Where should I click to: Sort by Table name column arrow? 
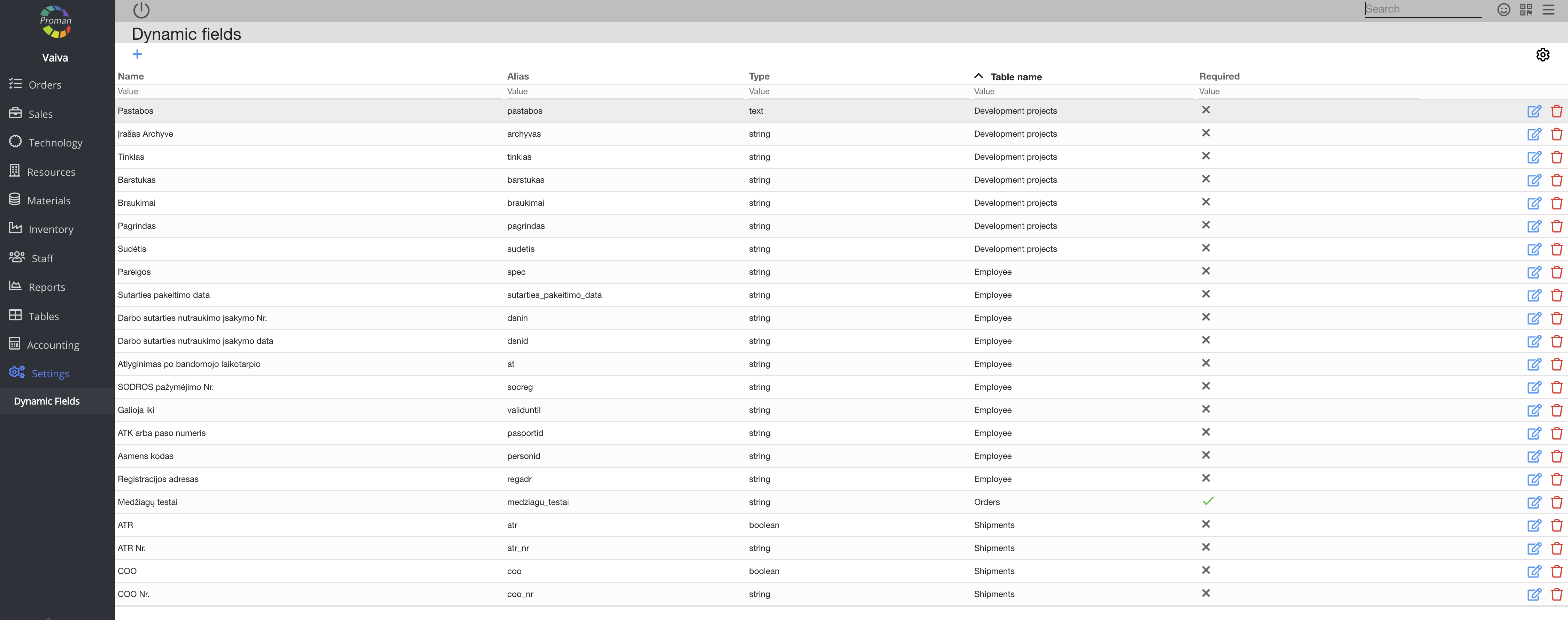(x=978, y=76)
